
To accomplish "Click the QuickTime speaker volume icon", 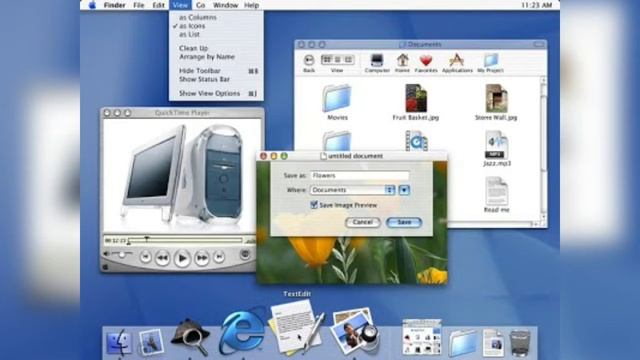I will pos(107,254).
